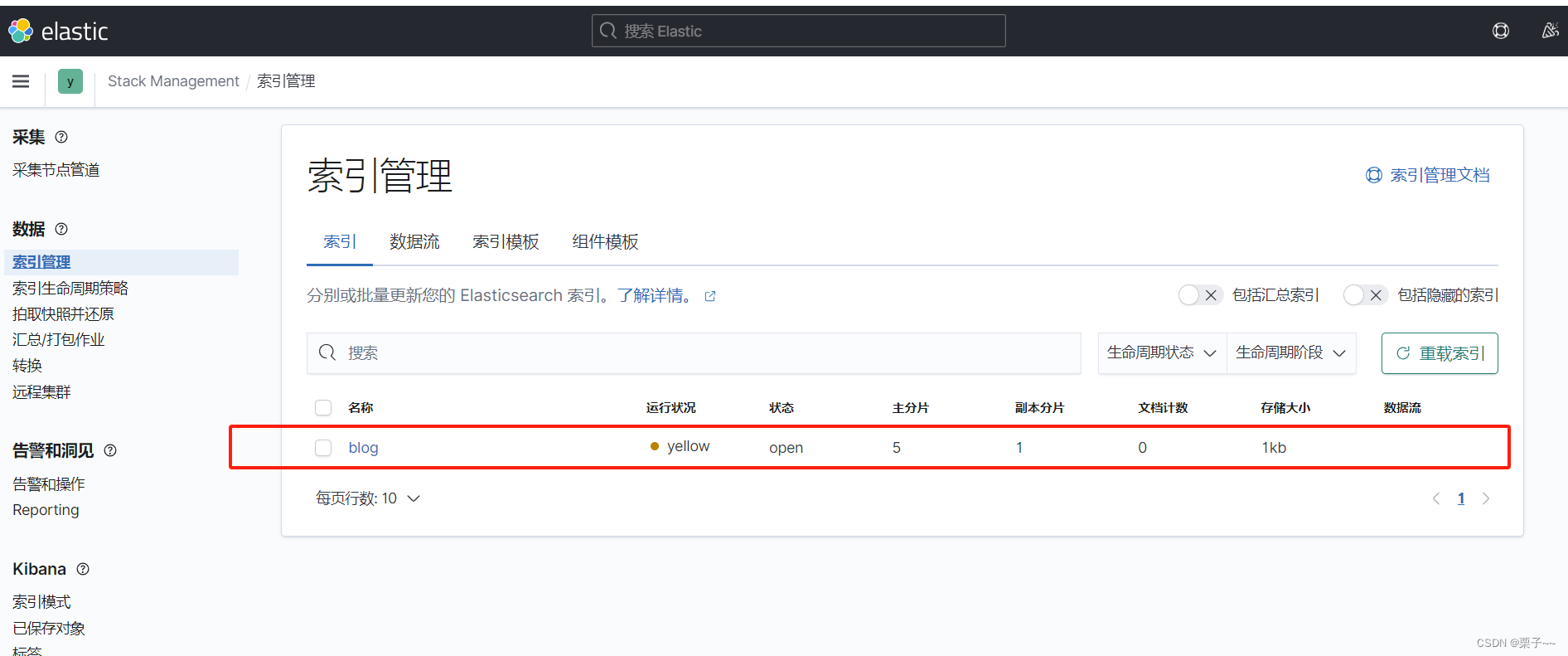Open the blog index link
The width and height of the screenshot is (1568, 656).
363,448
